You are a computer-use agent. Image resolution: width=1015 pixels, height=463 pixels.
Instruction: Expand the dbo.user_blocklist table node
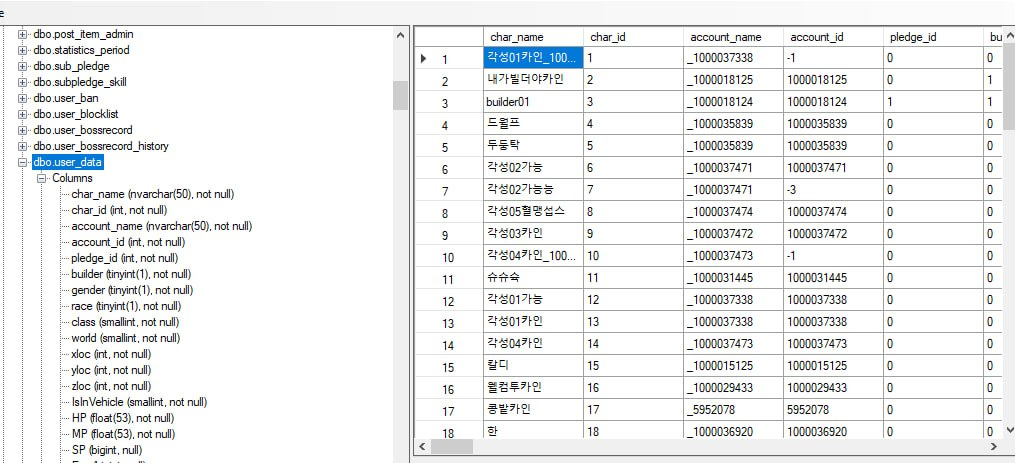tap(23, 114)
